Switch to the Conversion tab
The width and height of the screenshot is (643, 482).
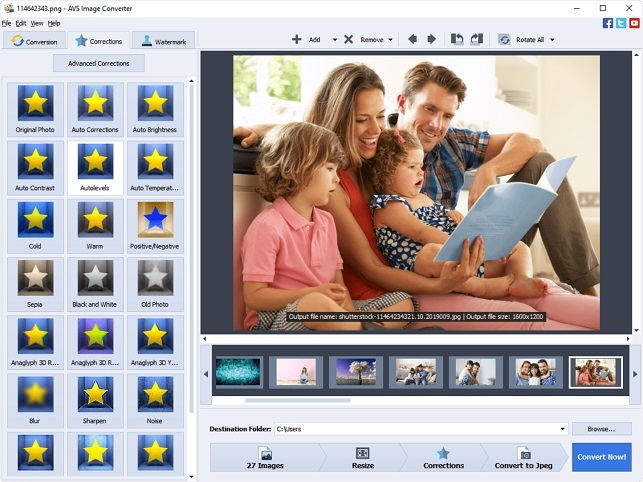click(34, 41)
